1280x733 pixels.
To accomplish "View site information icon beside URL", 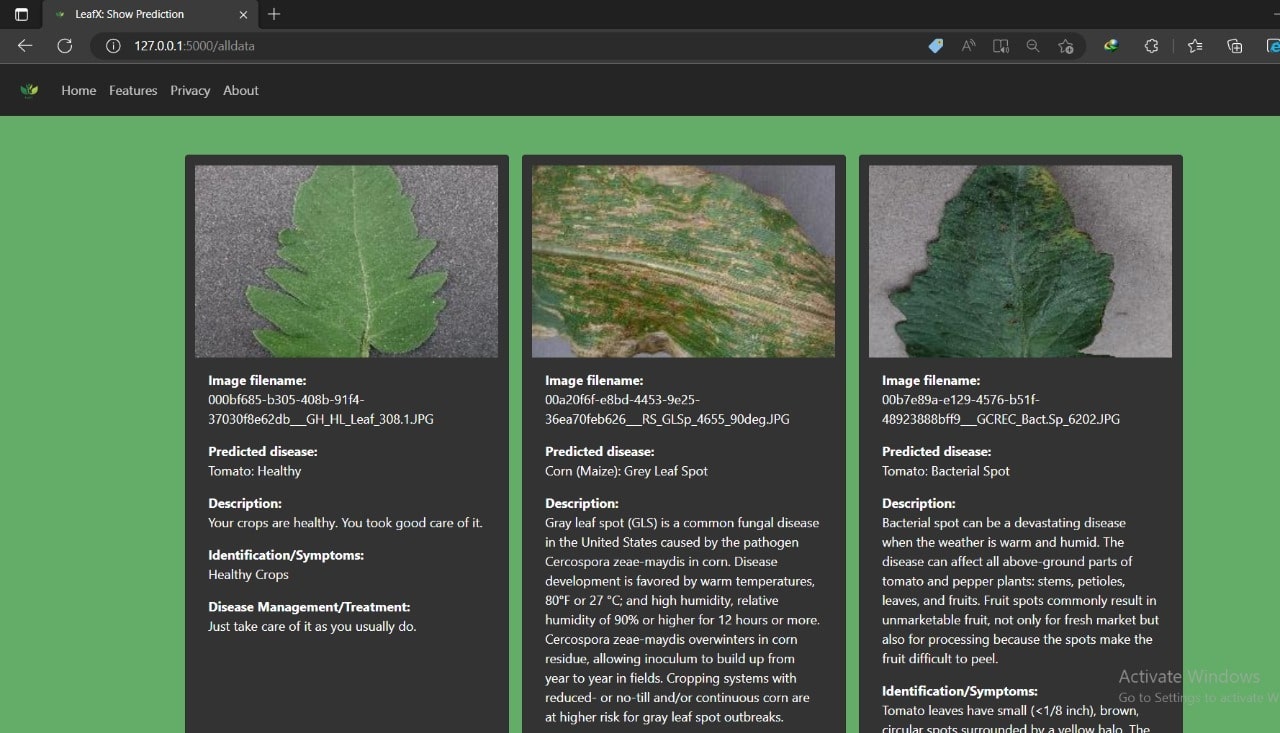I will click(113, 46).
